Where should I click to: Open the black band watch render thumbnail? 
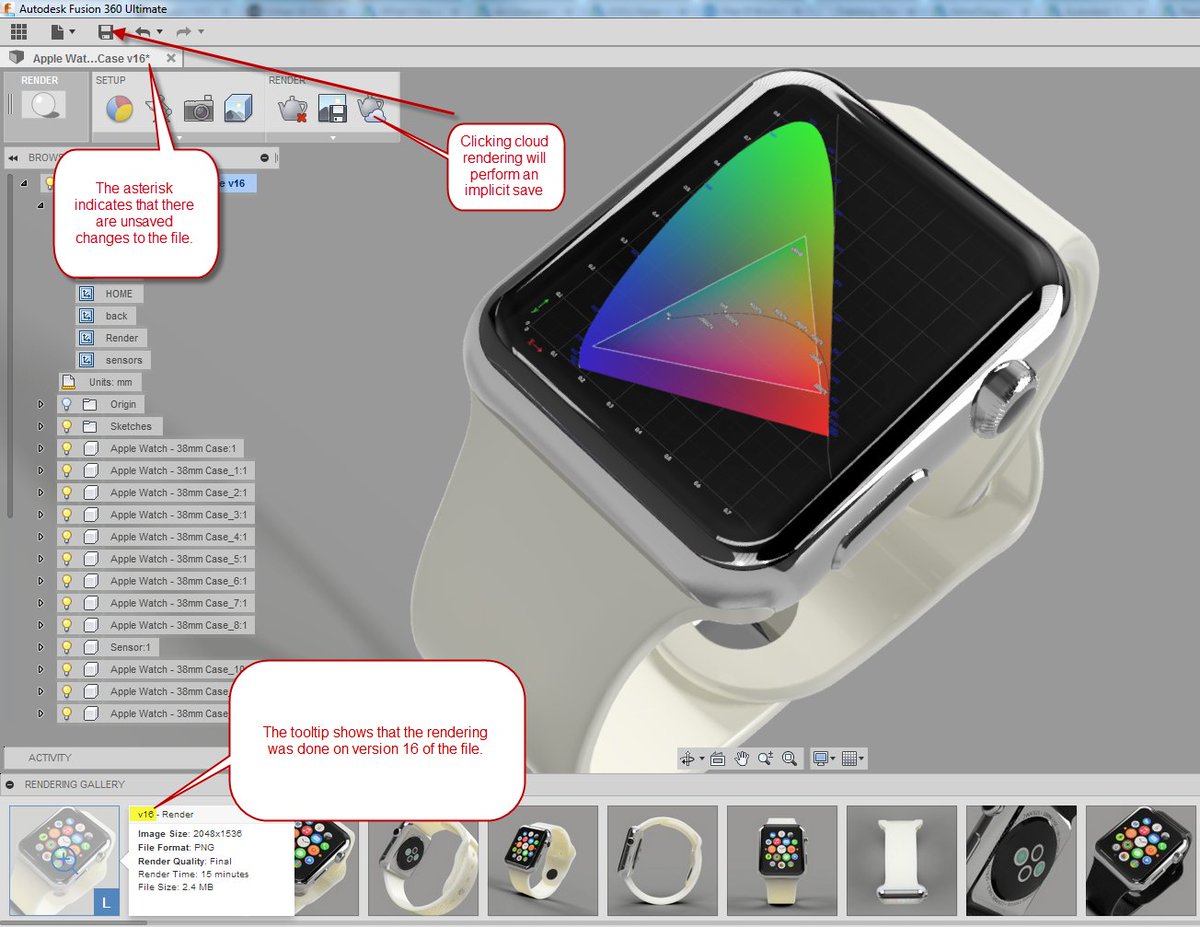[1142, 860]
